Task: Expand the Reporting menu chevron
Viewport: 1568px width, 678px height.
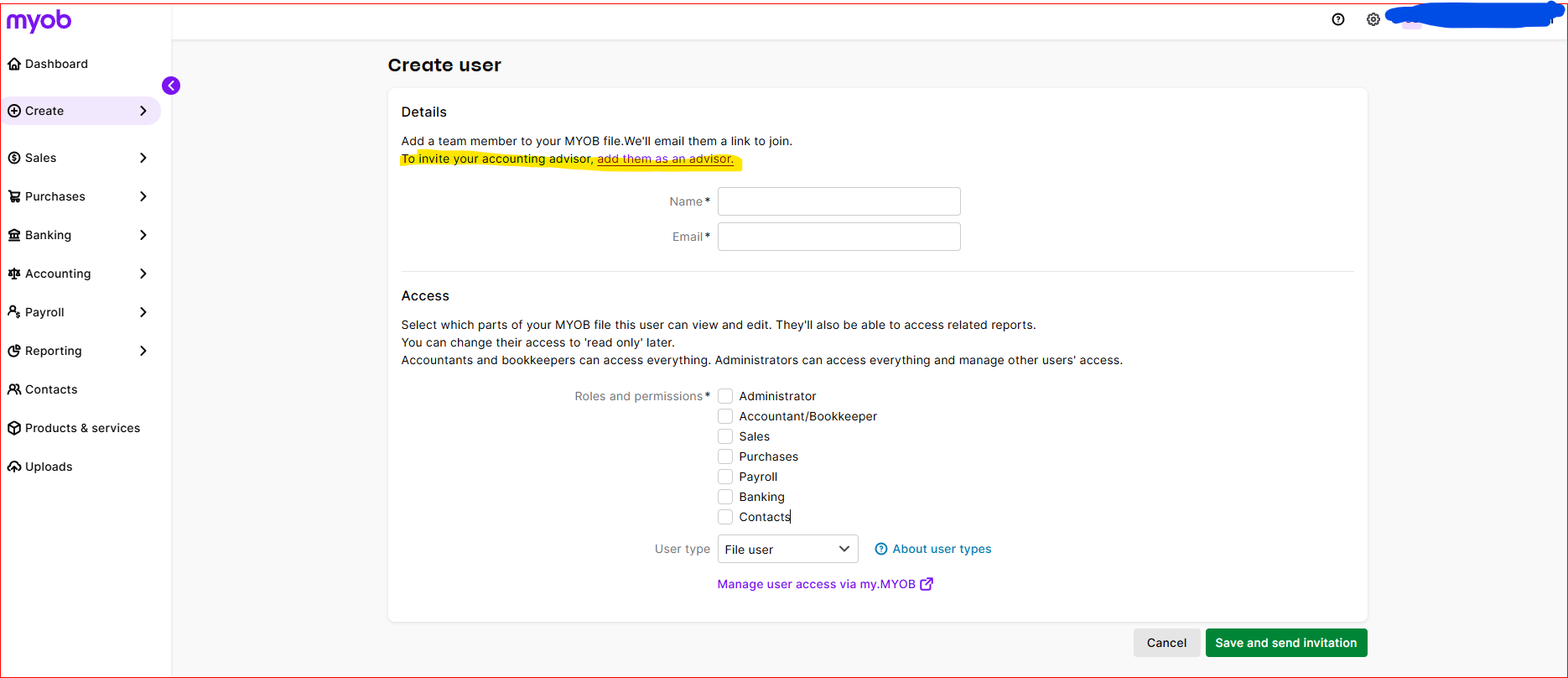Action: (143, 351)
